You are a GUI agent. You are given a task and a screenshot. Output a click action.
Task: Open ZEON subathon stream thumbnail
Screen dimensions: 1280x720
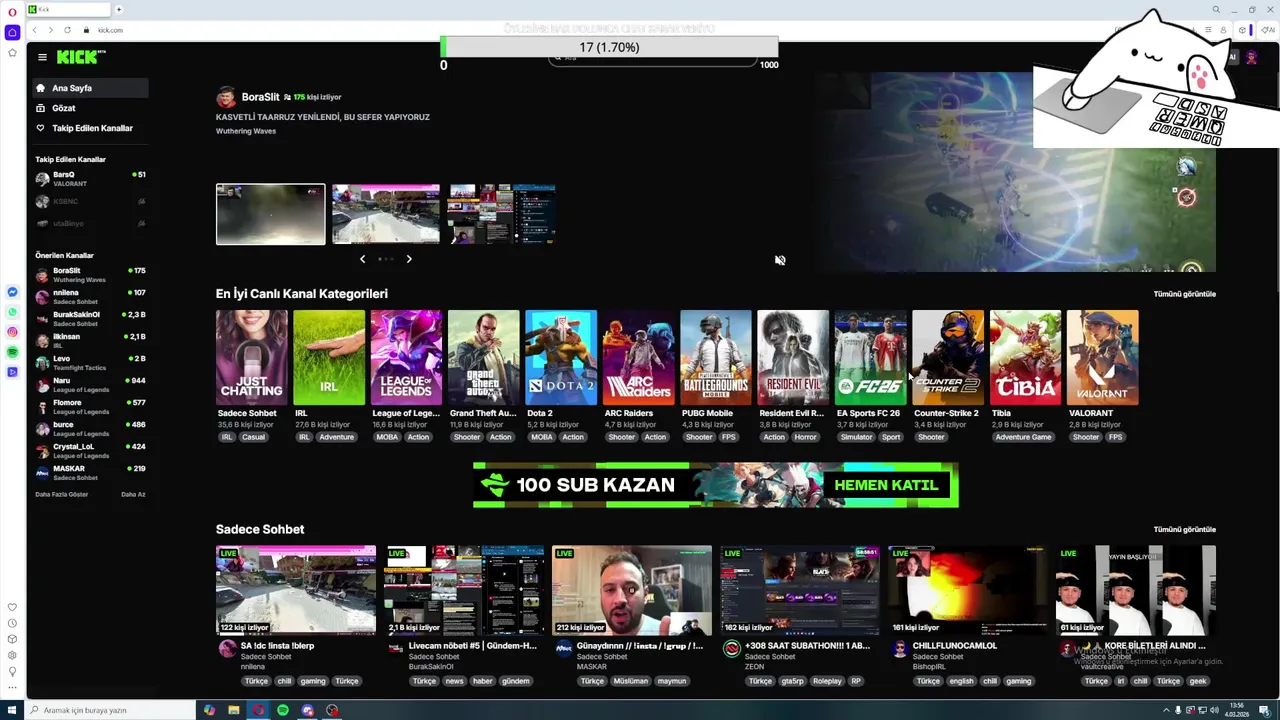[x=800, y=590]
